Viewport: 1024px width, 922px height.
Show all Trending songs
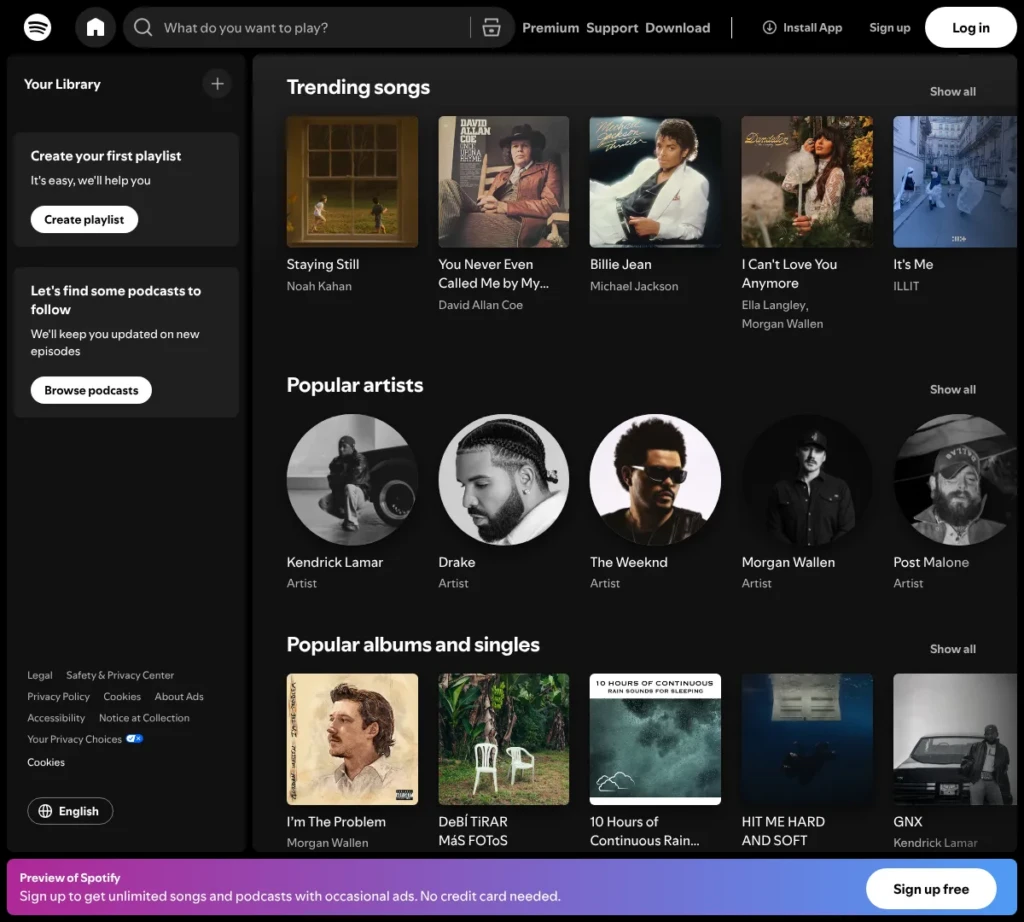tap(953, 91)
